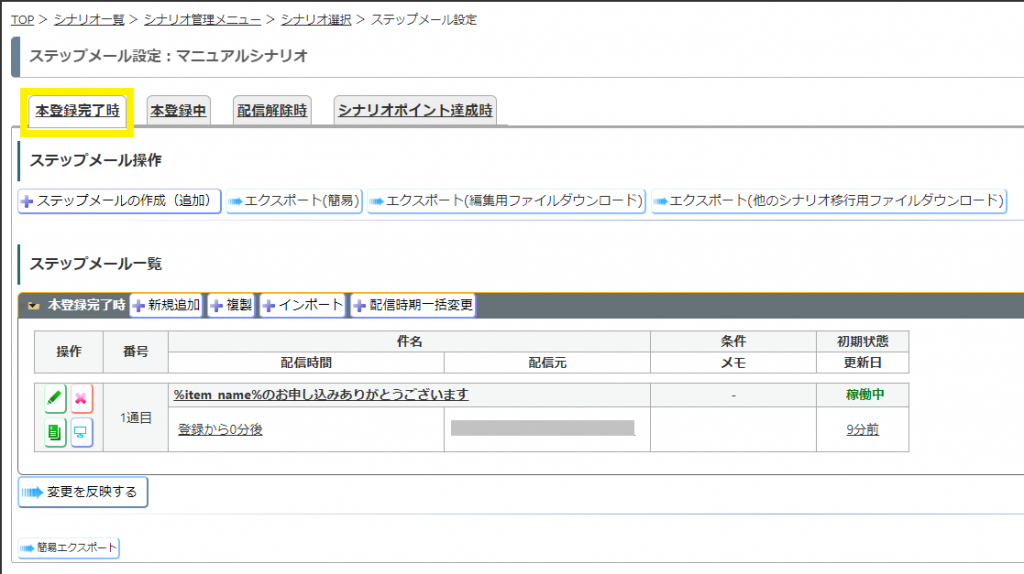Collapse the 本登録完了時 section folder icon
Screen dimensions: 1024x574
click(33, 305)
